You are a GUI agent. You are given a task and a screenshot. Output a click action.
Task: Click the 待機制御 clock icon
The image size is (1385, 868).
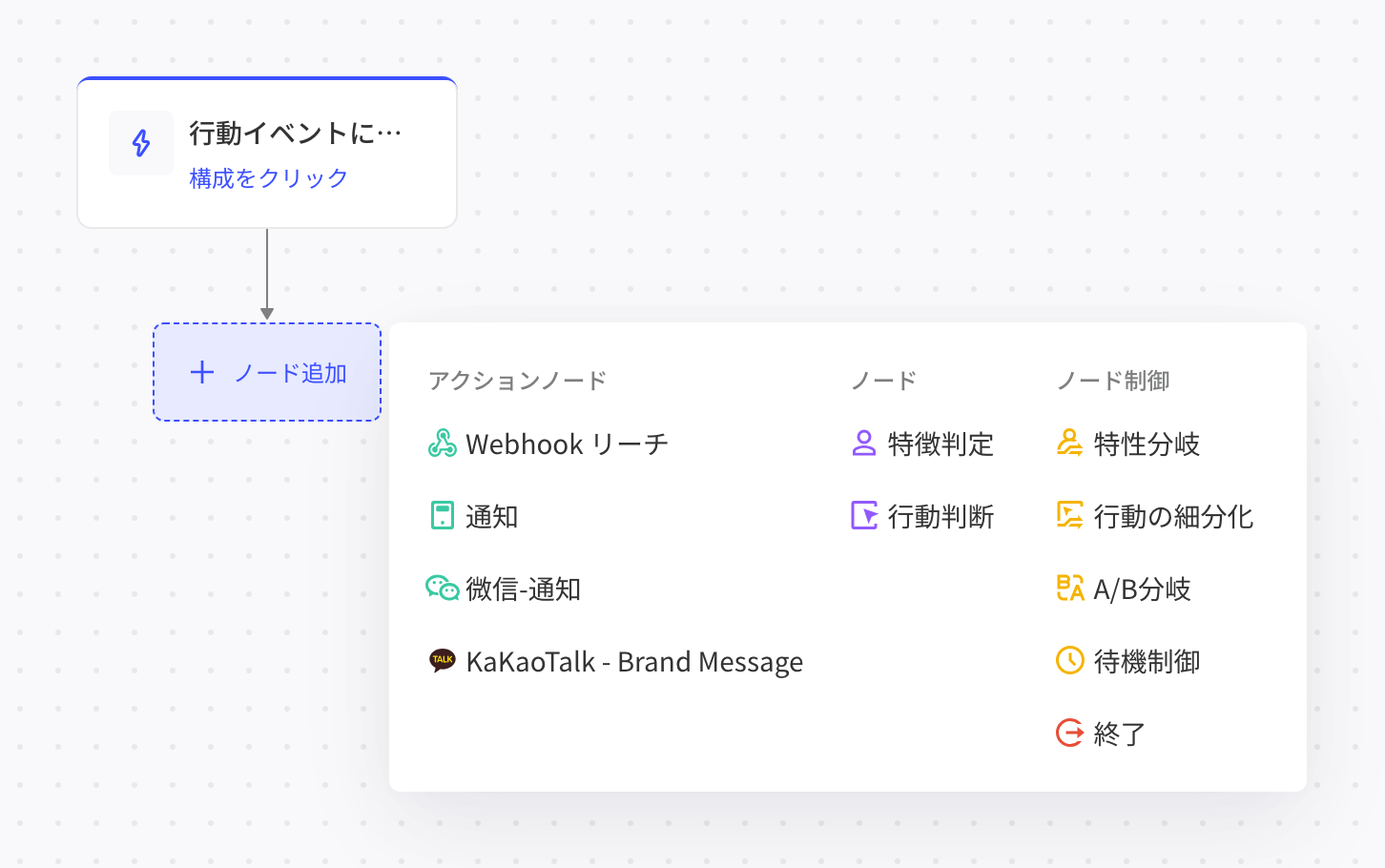pos(1070,660)
